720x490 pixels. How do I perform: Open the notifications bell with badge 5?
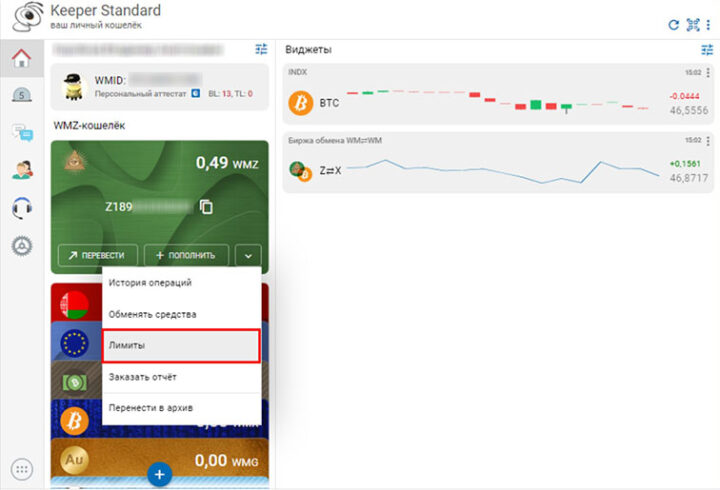[22, 95]
